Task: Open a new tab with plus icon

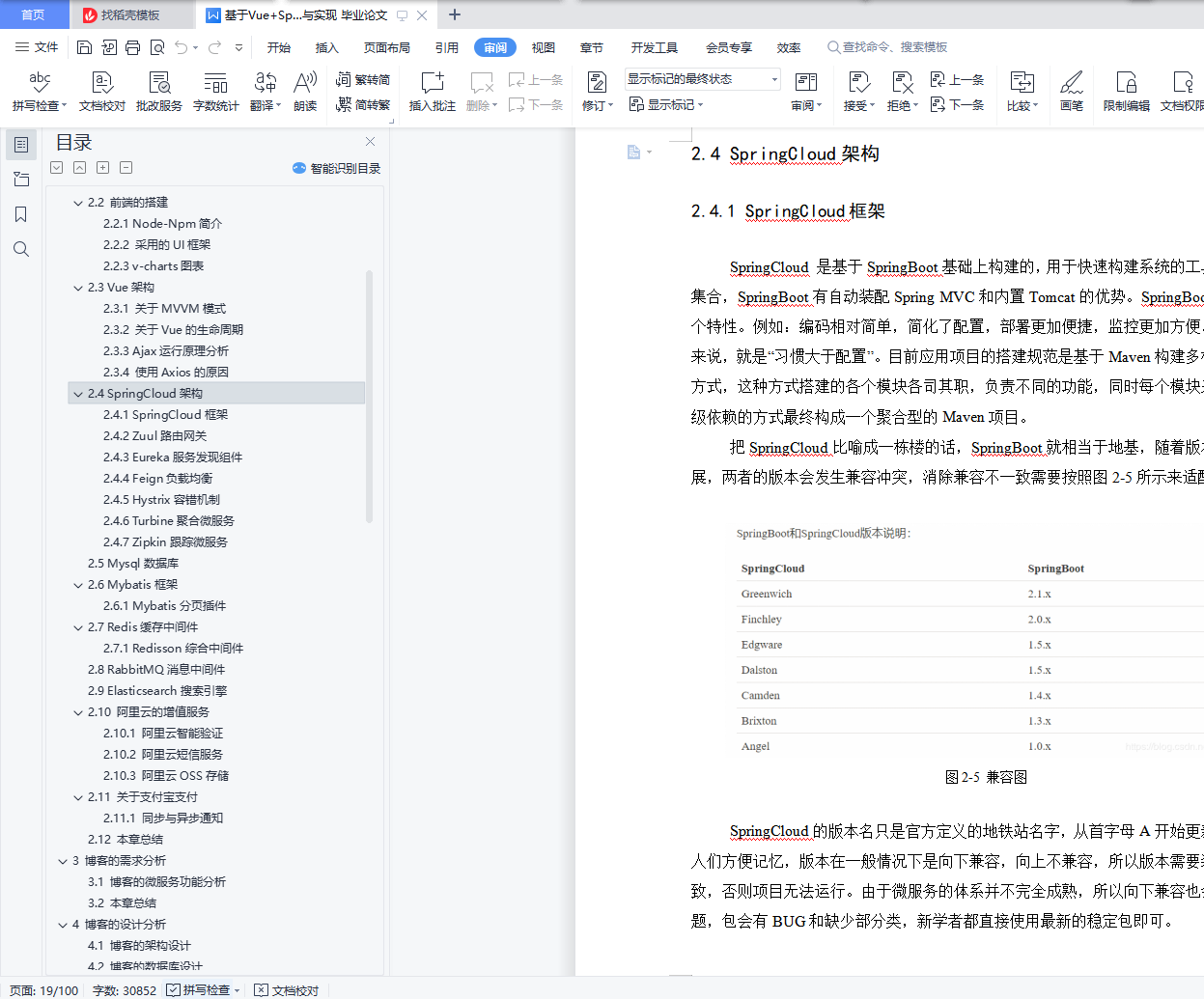Action: pos(455,14)
